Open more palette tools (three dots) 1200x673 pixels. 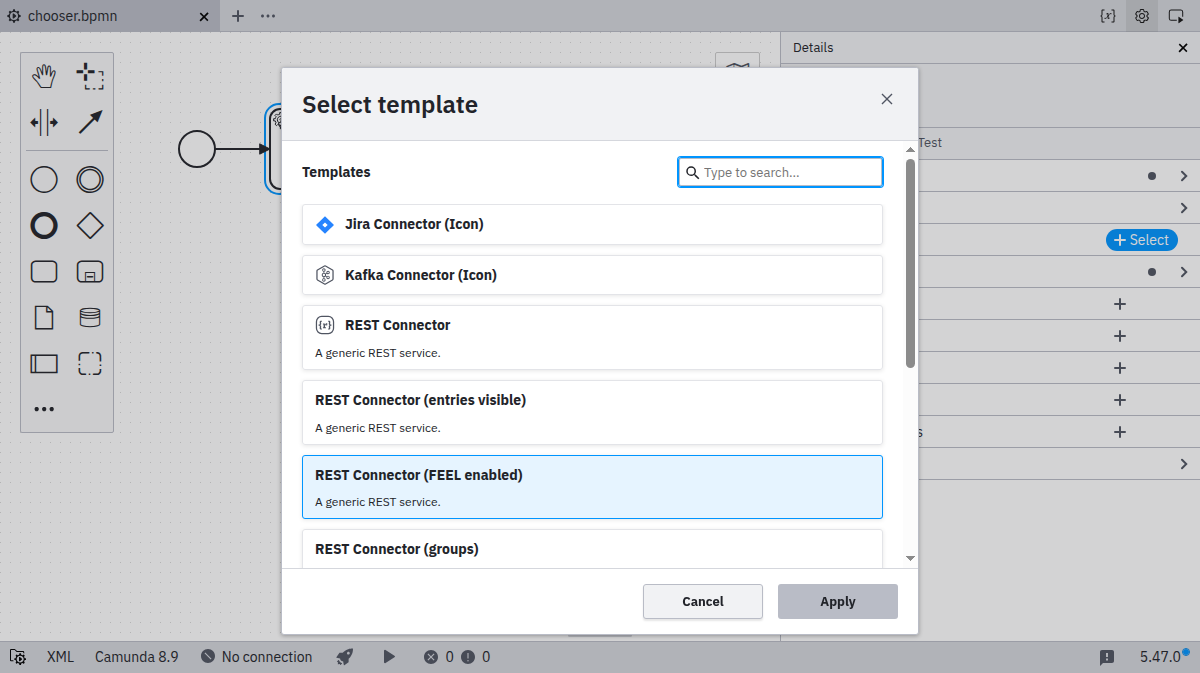pos(44,409)
